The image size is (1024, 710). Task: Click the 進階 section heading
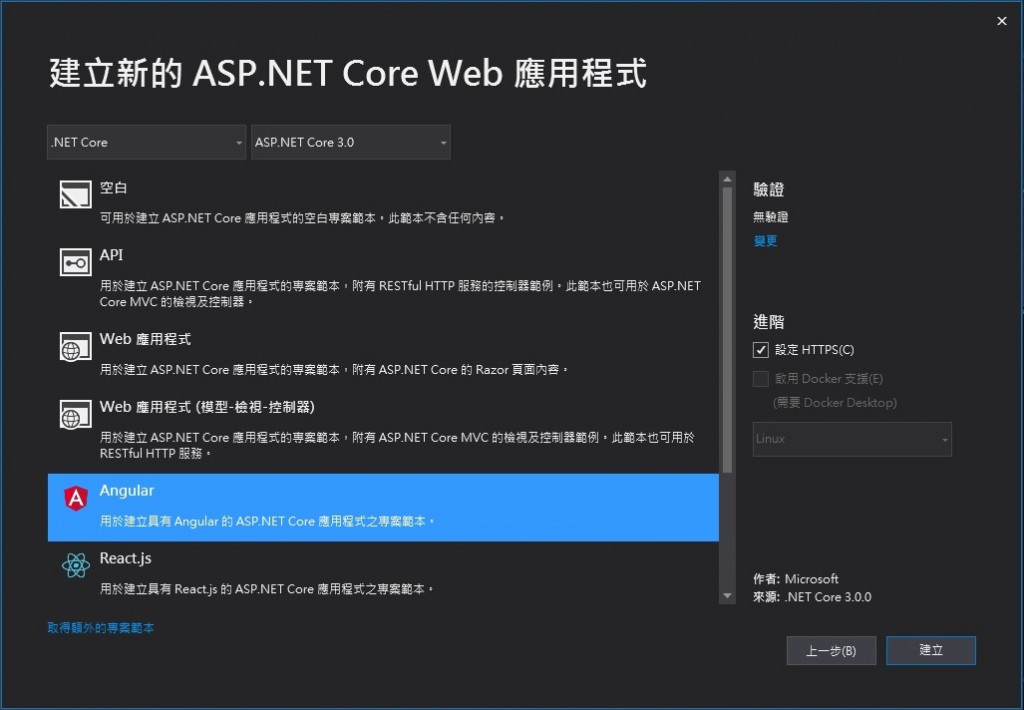click(x=768, y=321)
